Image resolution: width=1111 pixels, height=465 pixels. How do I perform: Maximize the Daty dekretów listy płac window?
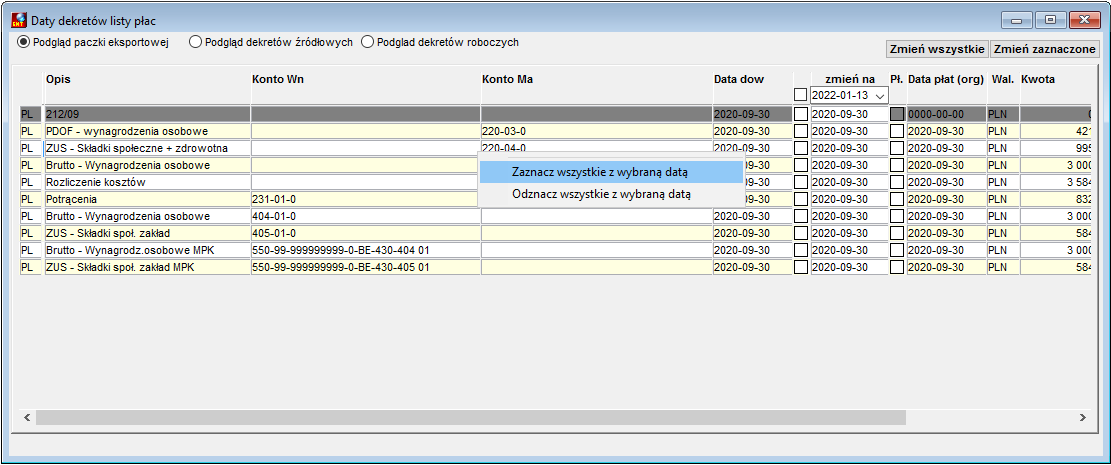click(x=1050, y=21)
